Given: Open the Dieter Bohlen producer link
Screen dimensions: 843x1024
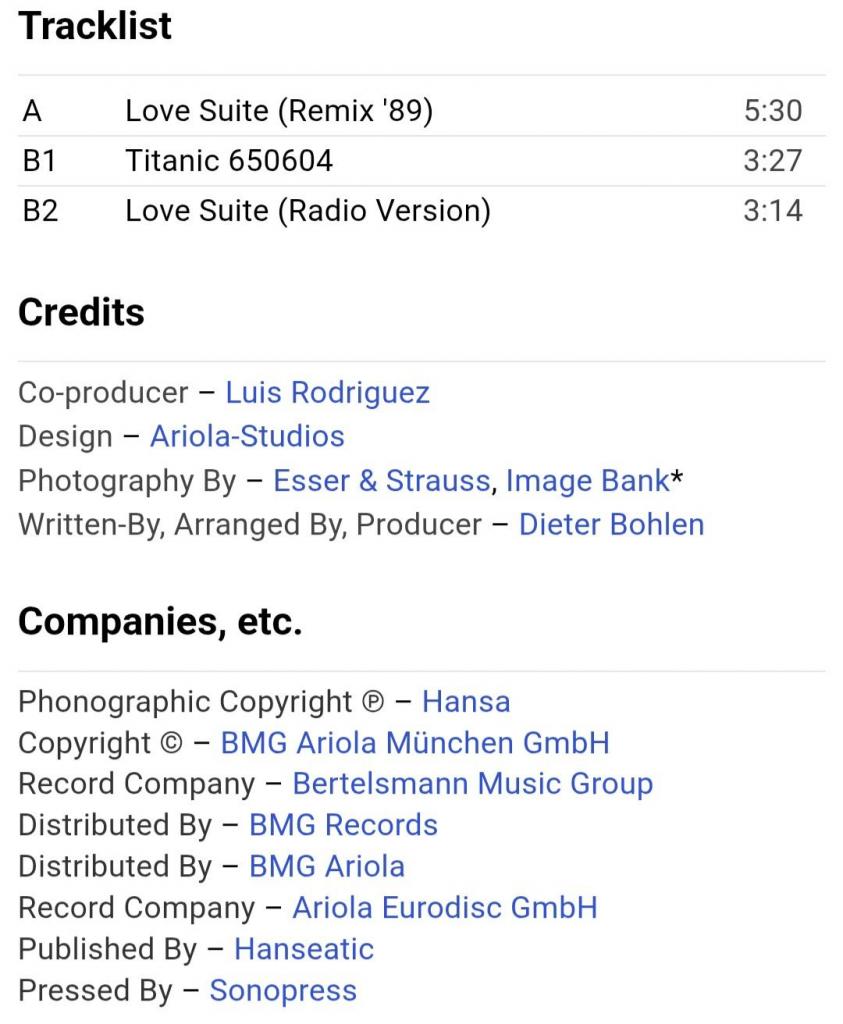Looking at the screenshot, I should 611,524.
